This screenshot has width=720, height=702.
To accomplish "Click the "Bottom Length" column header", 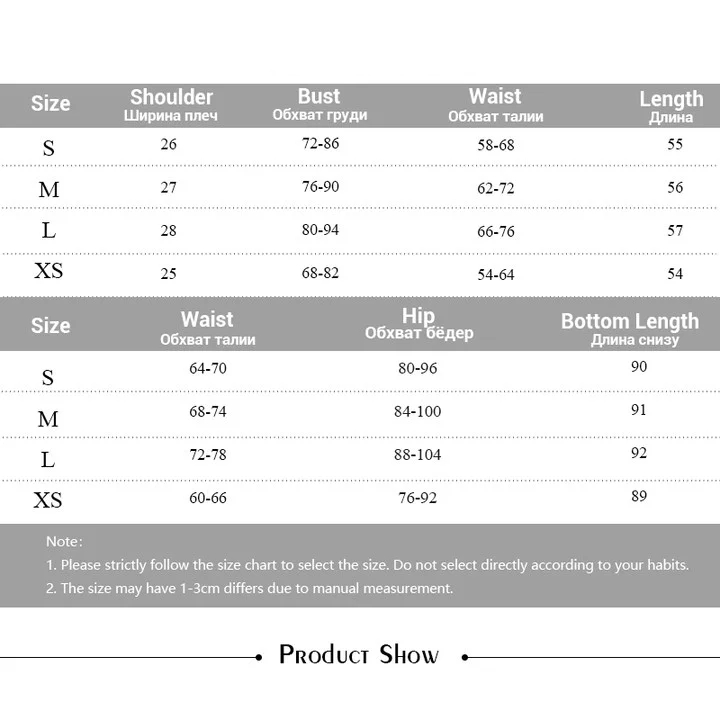I will click(x=629, y=321).
